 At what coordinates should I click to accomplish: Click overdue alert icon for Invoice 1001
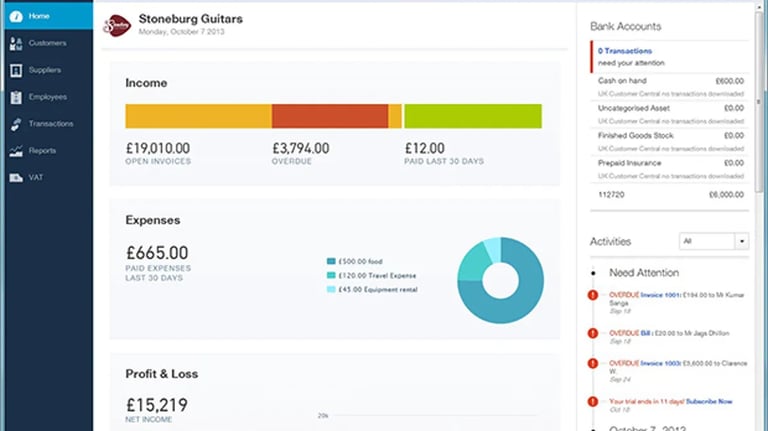tap(594, 295)
